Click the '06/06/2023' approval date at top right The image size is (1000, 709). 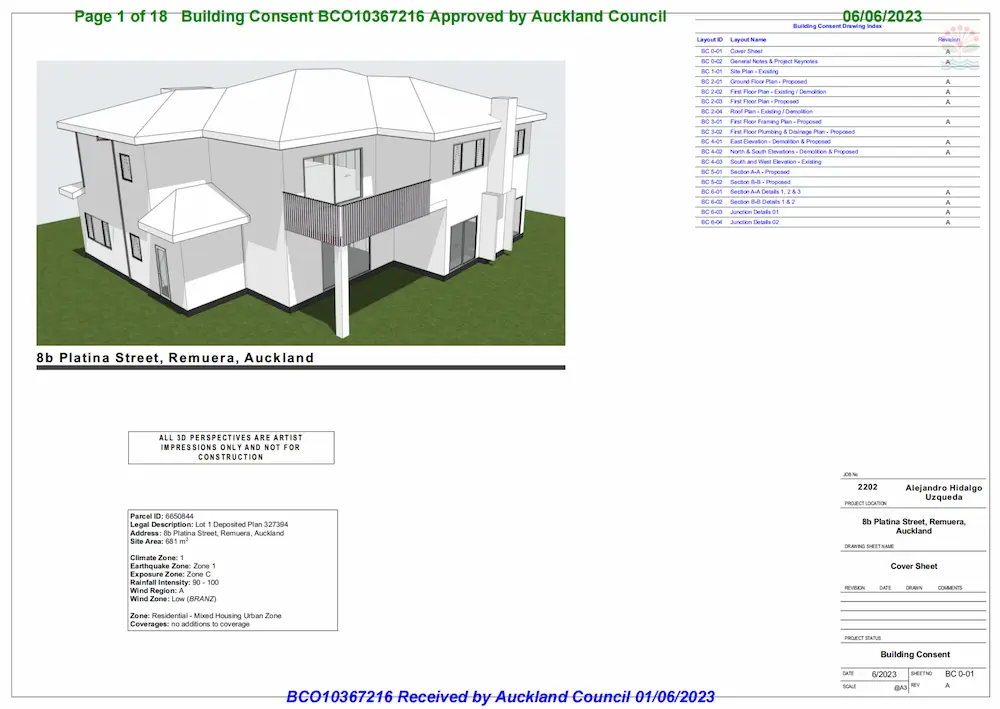882,16
